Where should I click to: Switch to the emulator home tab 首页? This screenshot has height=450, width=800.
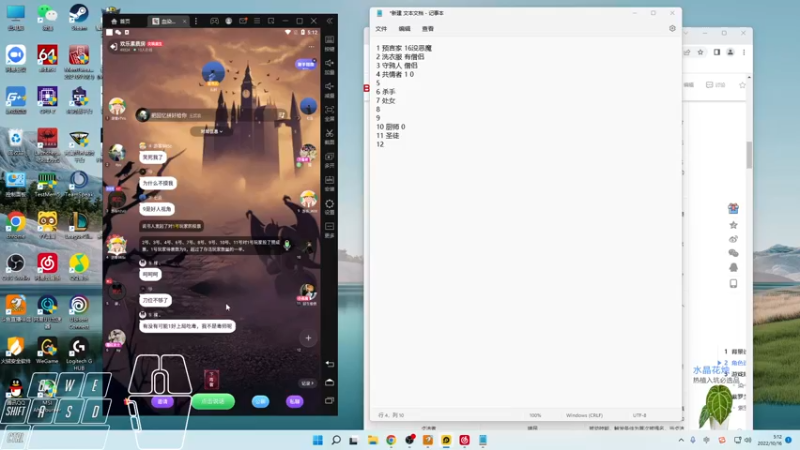coord(121,21)
